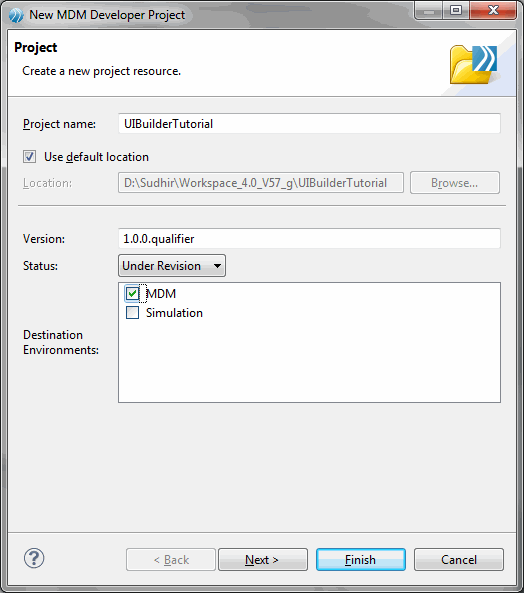Viewport: 524px width, 593px height.
Task: Uncheck the MDM destination environment
Action: [x=132, y=293]
